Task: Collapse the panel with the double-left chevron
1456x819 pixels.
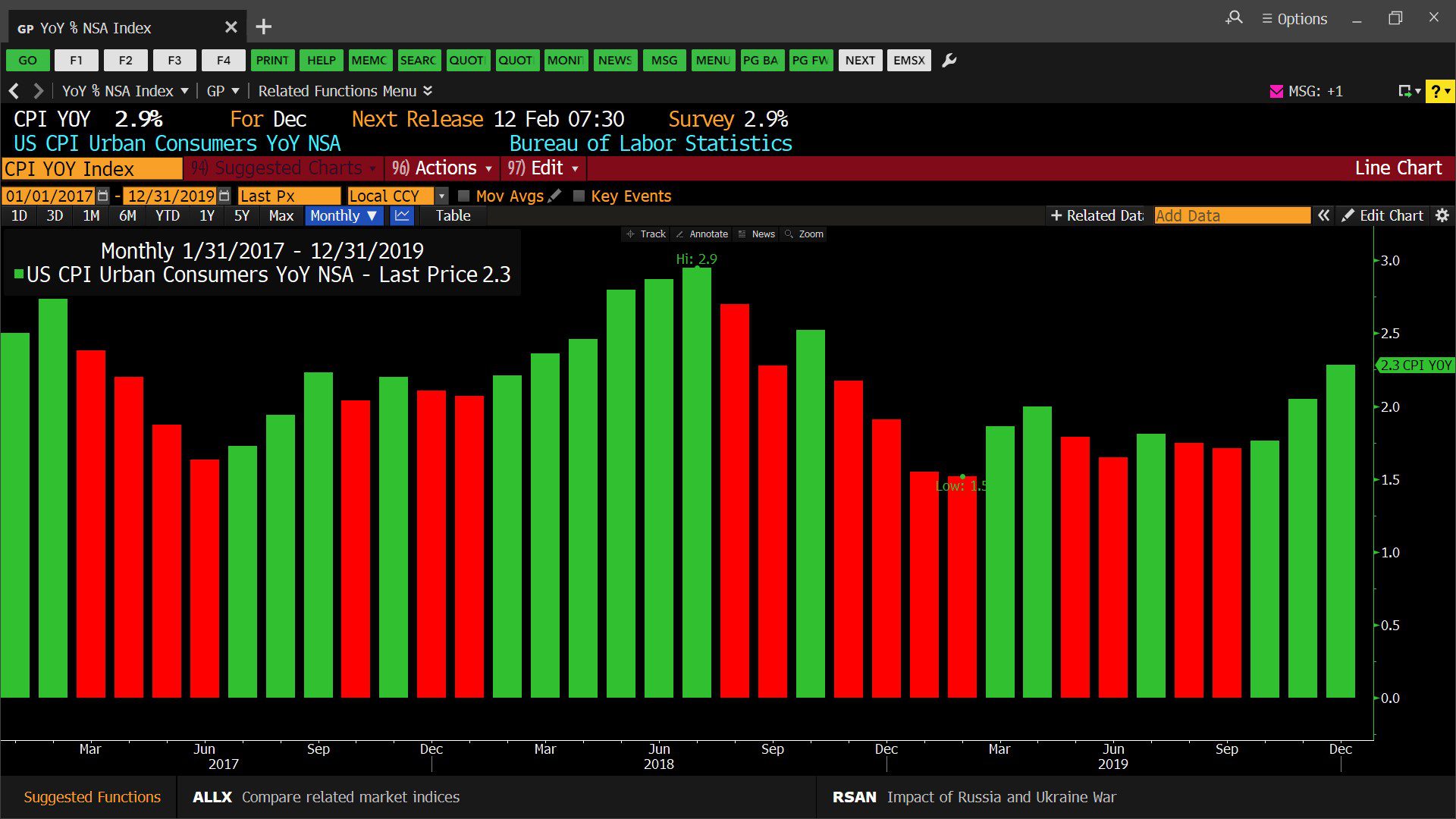Action: coord(1323,216)
